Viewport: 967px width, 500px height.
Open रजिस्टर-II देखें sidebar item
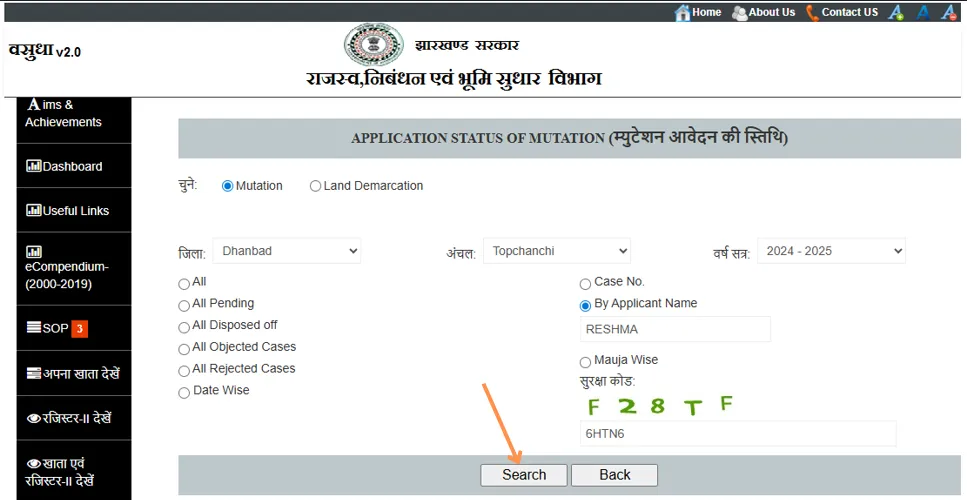click(74, 418)
